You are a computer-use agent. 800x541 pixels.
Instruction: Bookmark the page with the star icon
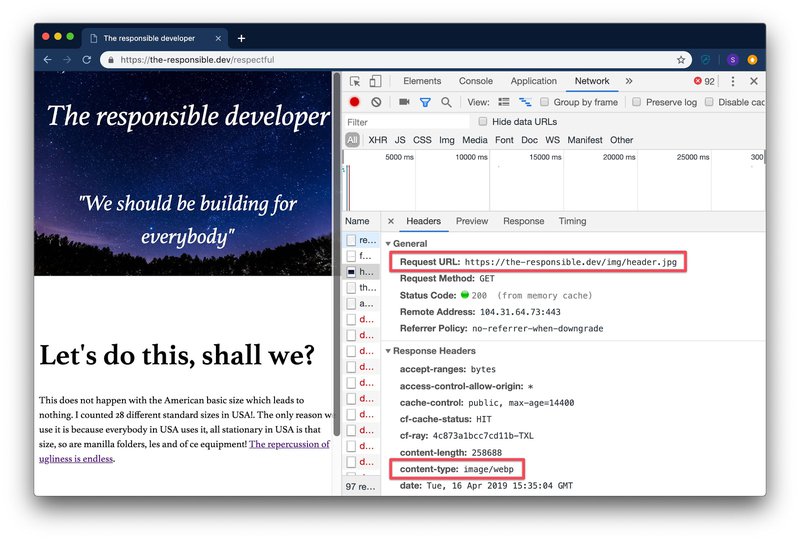[x=681, y=60]
